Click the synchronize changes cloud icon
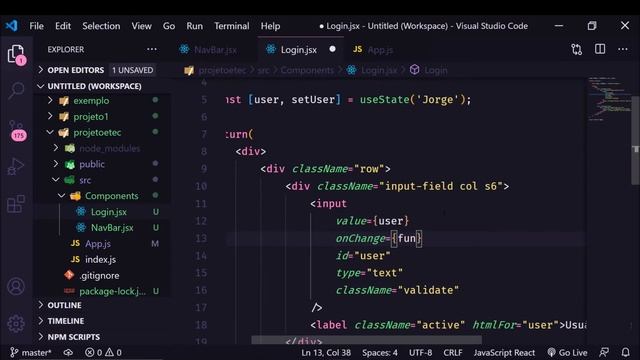This screenshot has height=360, width=640. pyautogui.click(x=68, y=352)
